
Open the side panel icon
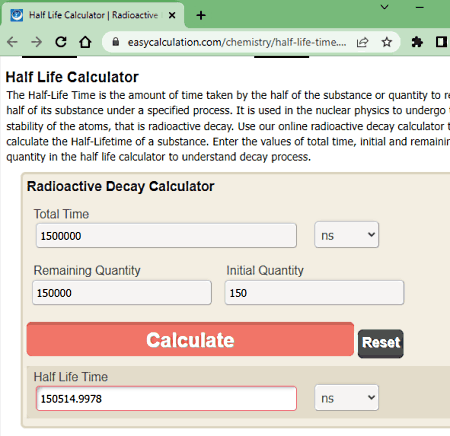pyautogui.click(x=441, y=42)
